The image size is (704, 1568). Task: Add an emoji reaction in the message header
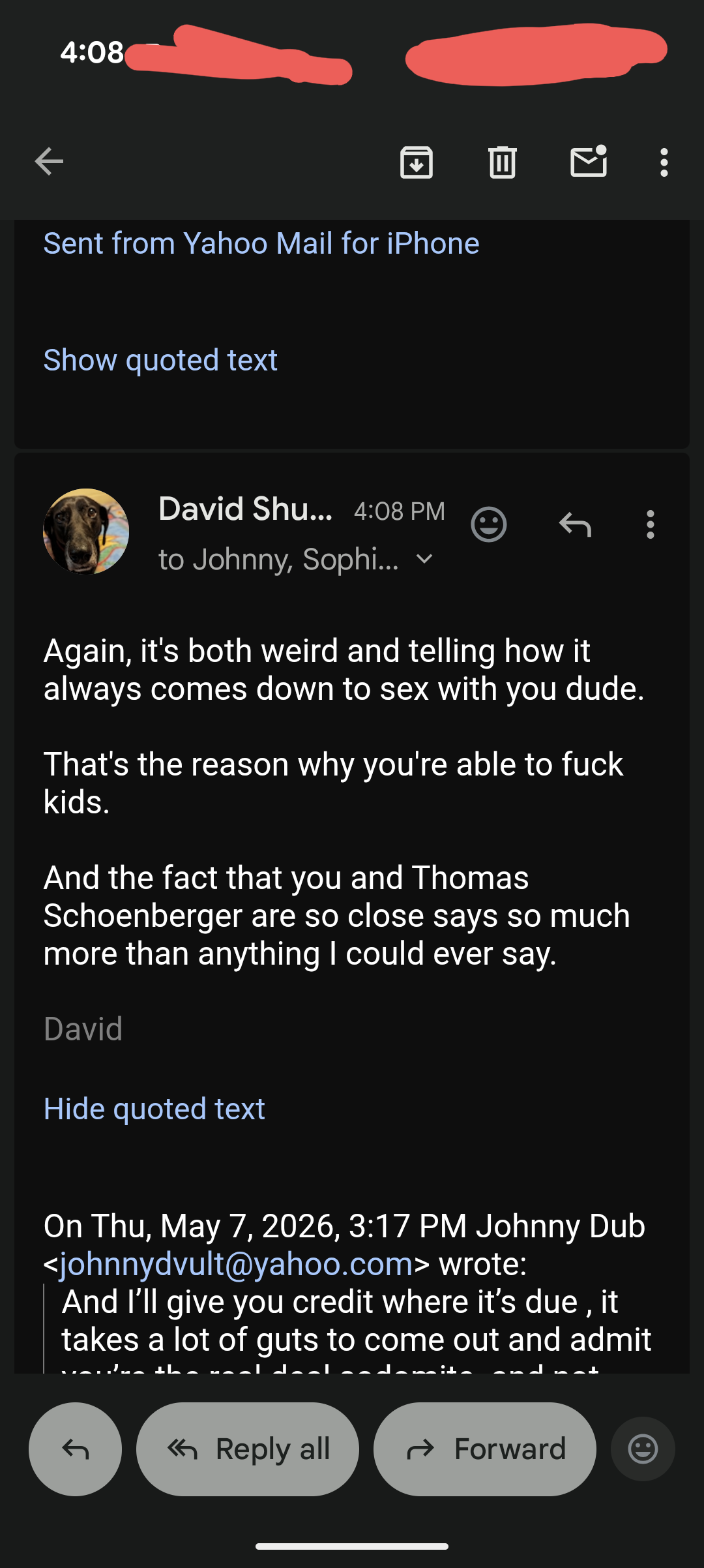(489, 524)
